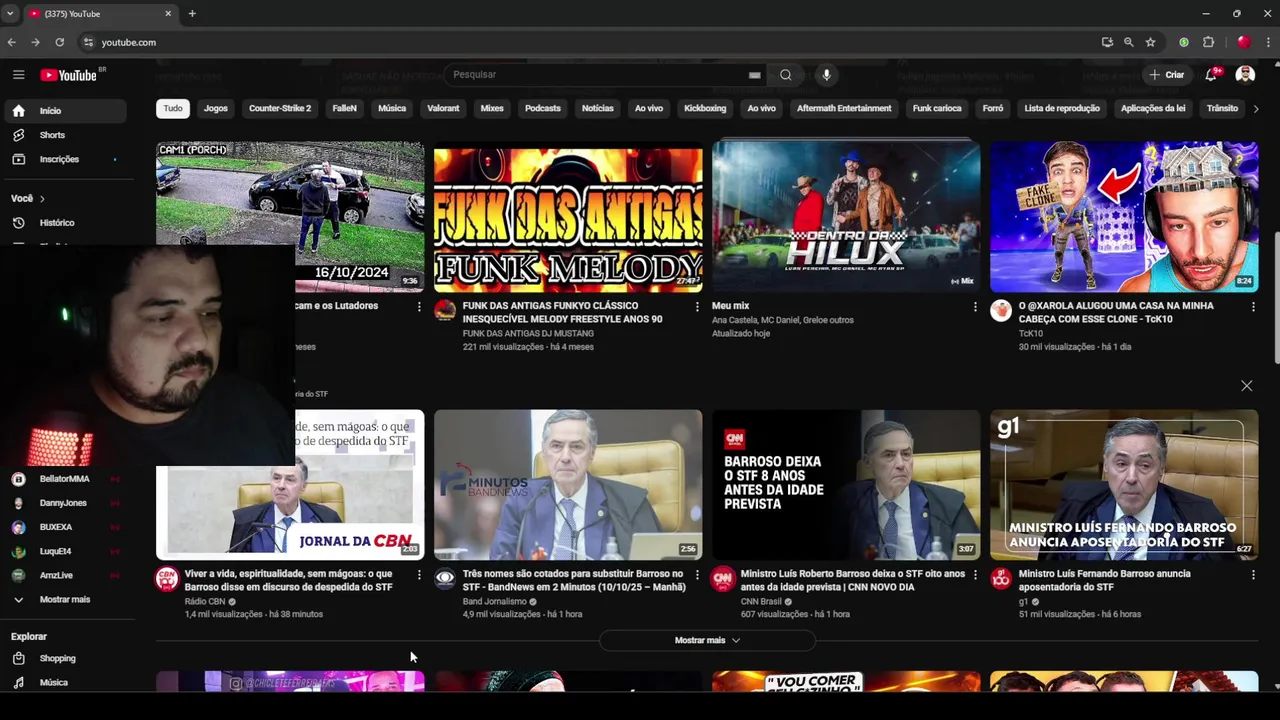
Task: Select the Jogos filter chip
Action: point(215,108)
